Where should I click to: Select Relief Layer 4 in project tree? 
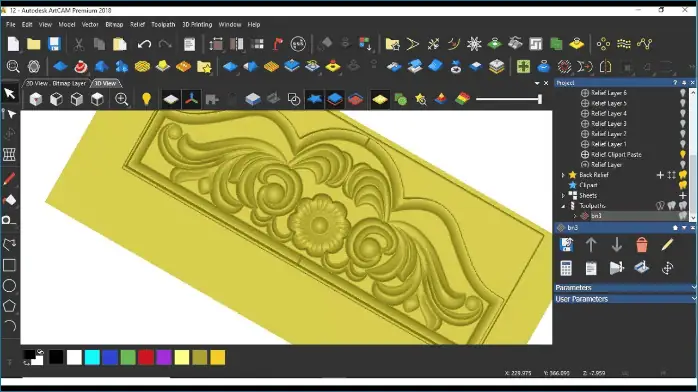click(x=609, y=113)
